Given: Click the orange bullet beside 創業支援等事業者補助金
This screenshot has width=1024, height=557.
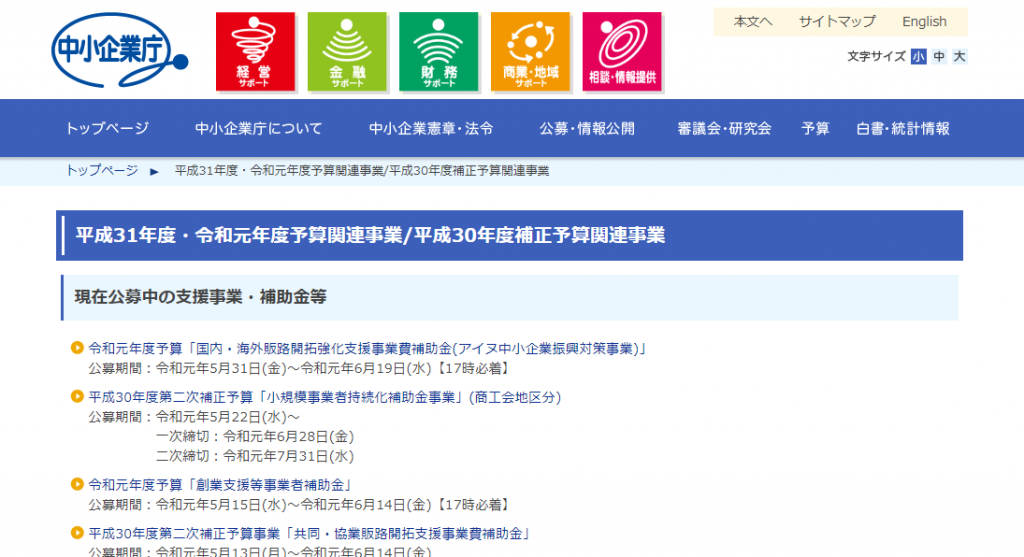Looking at the screenshot, I should pos(77,484).
